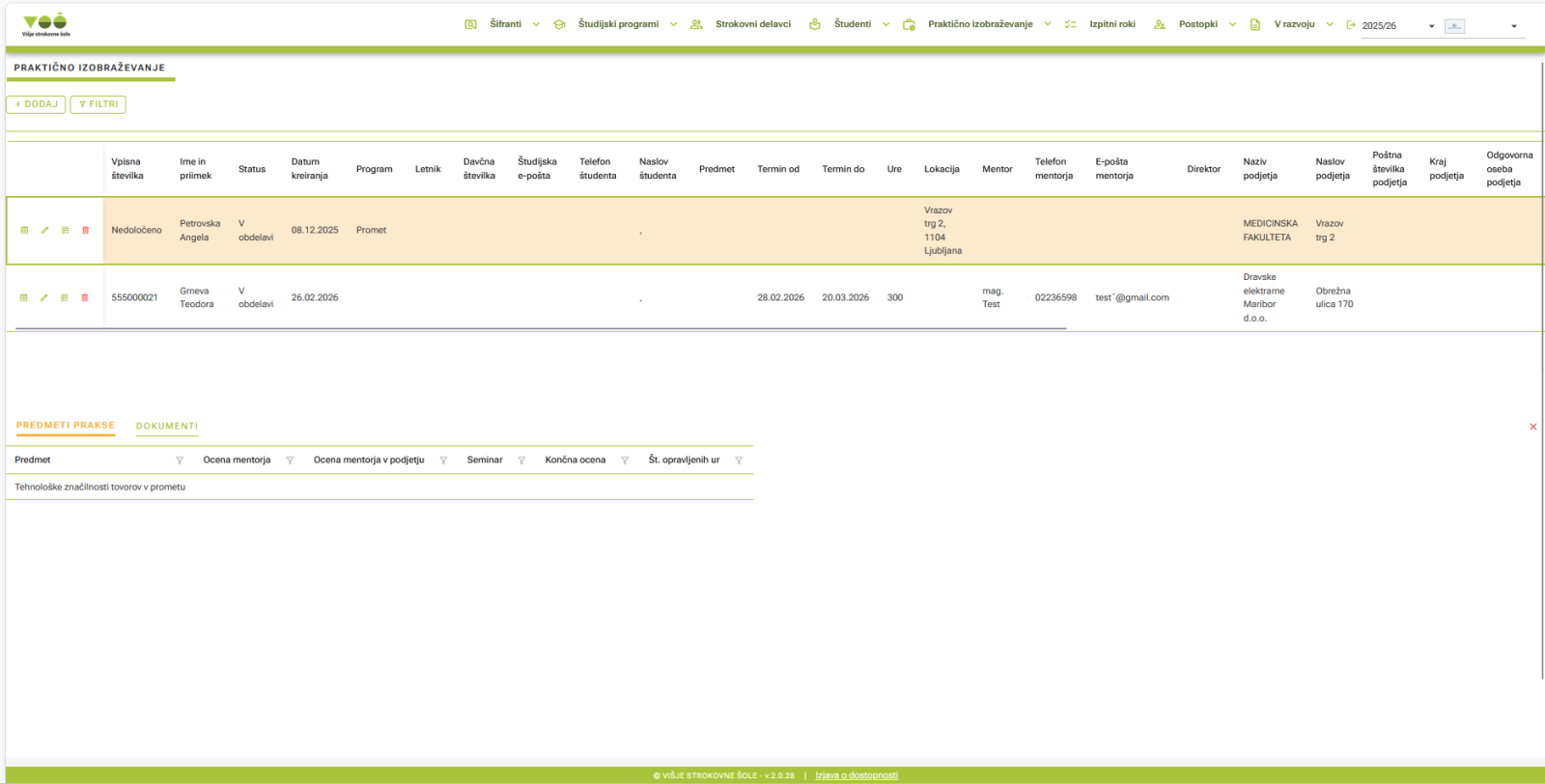
Task: Open the Praktično izobraževanje menu
Action: pyautogui.click(x=980, y=24)
